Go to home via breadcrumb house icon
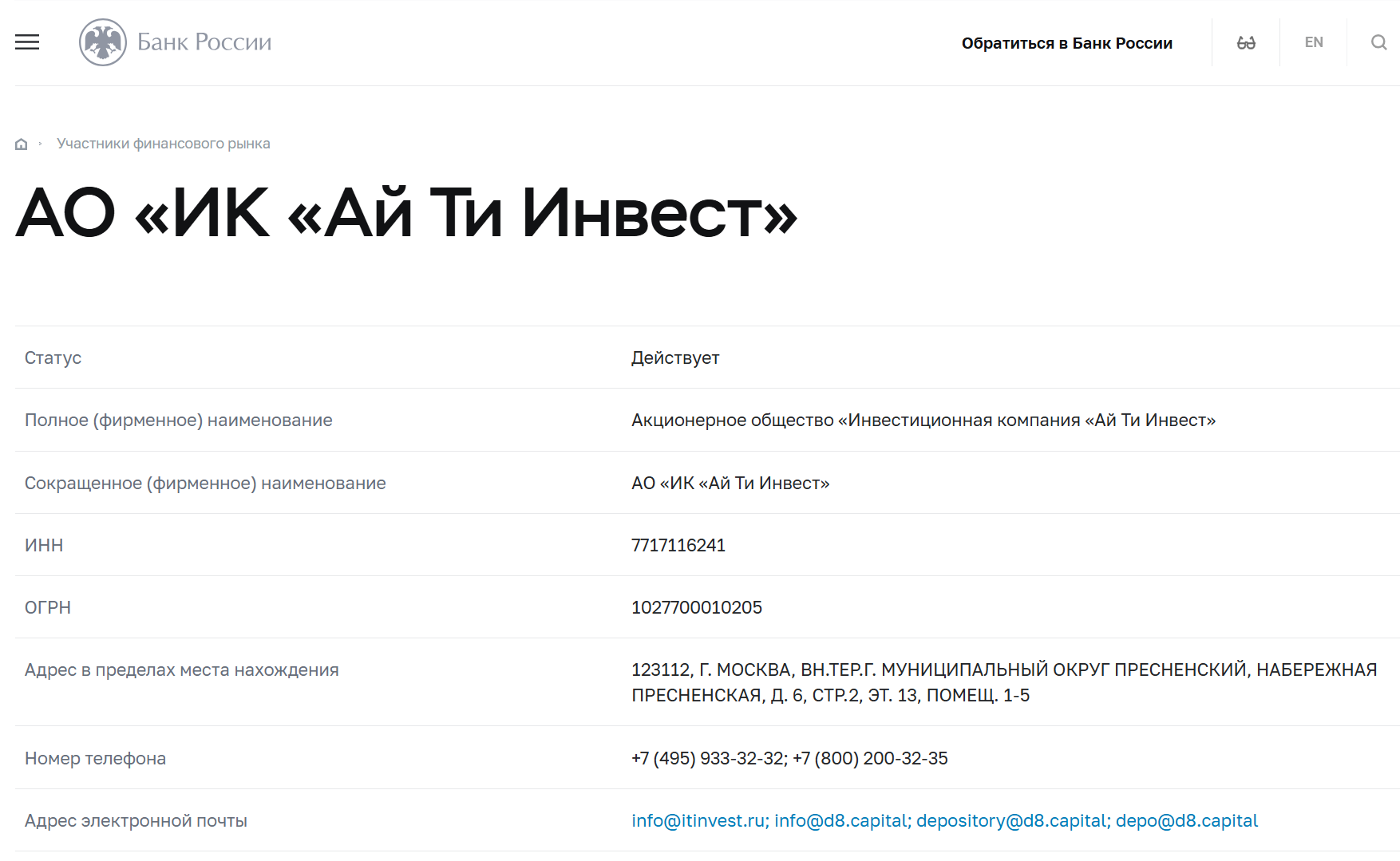This screenshot has height=861, width=1400. tap(22, 144)
